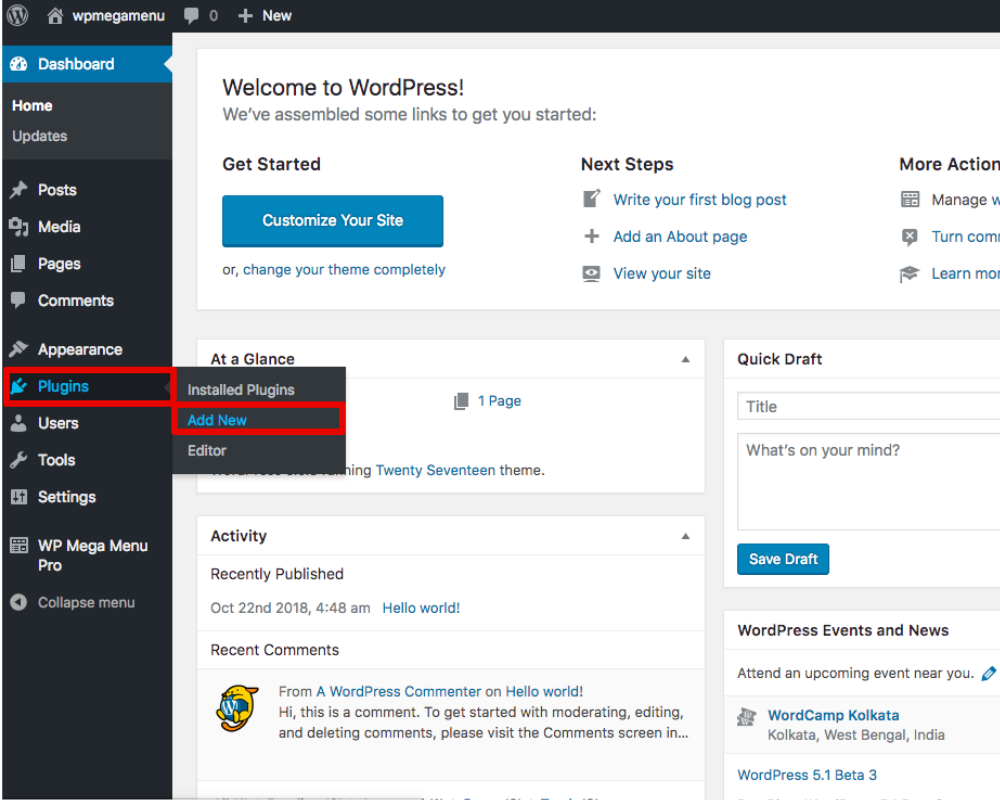Click New in the admin bar

pyautogui.click(x=277, y=16)
